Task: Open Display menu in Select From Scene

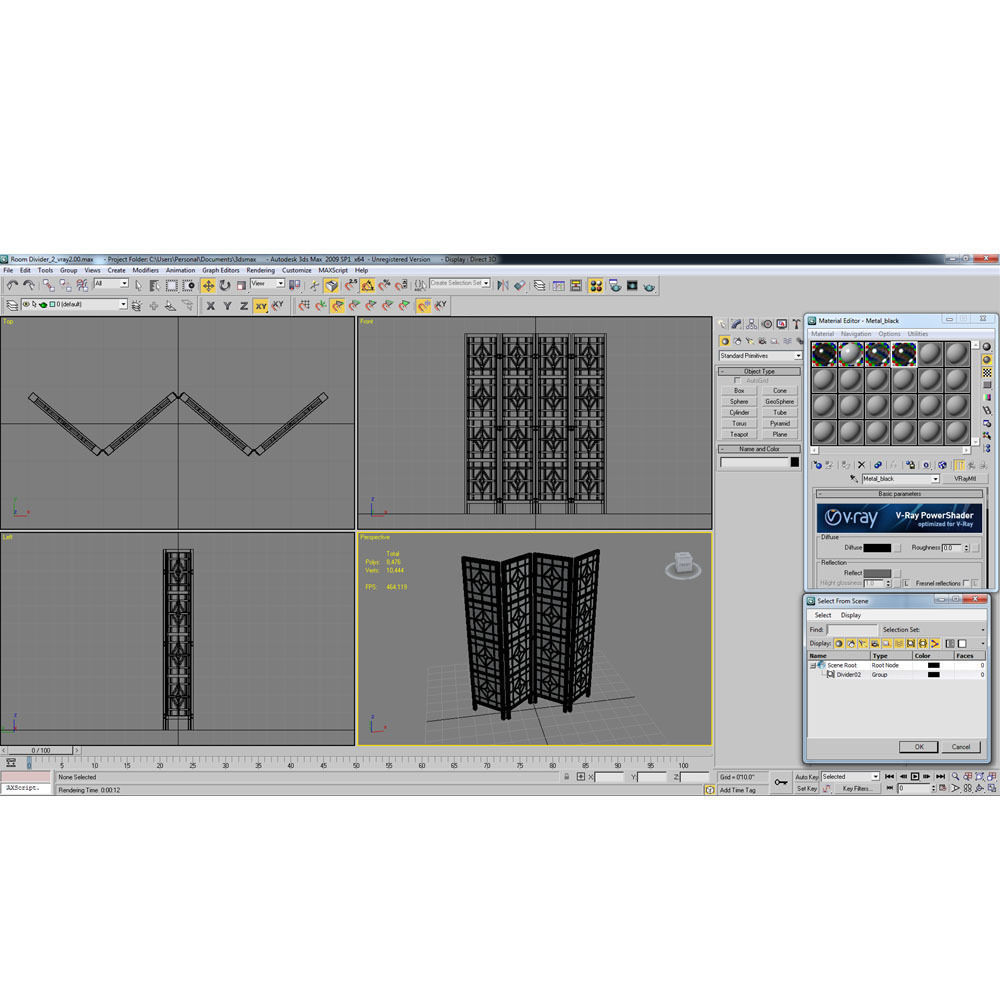Action: pos(851,615)
